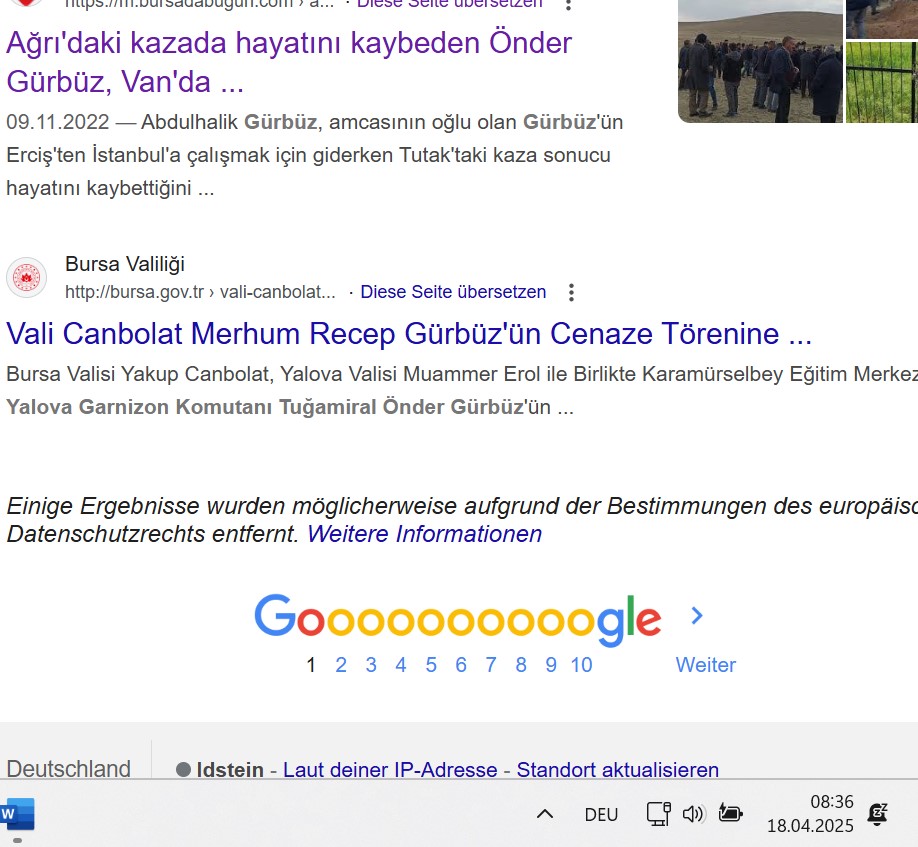Translate the Bursa Valiliği result page
Viewport: 918px width, 847px height.
453,292
